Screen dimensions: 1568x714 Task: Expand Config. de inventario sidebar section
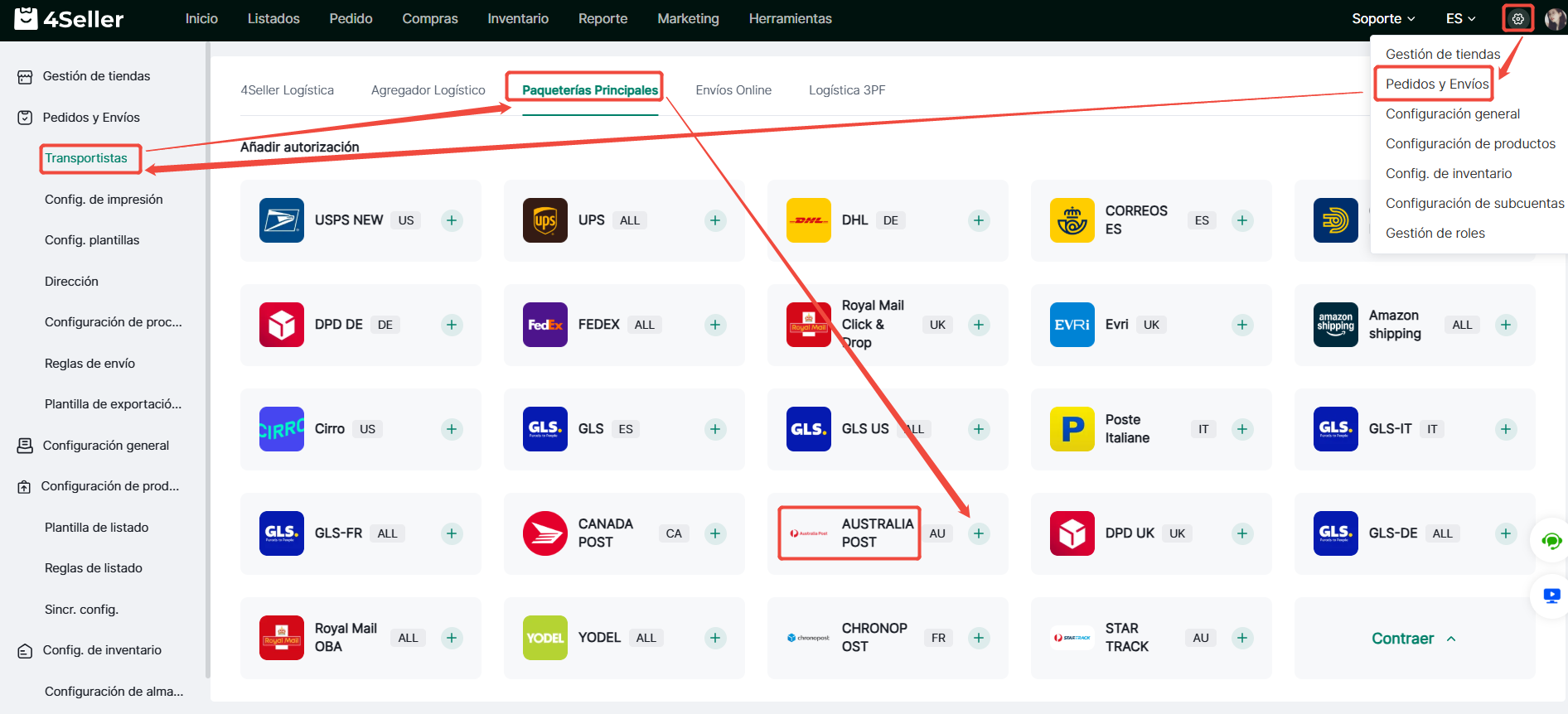coord(104,650)
